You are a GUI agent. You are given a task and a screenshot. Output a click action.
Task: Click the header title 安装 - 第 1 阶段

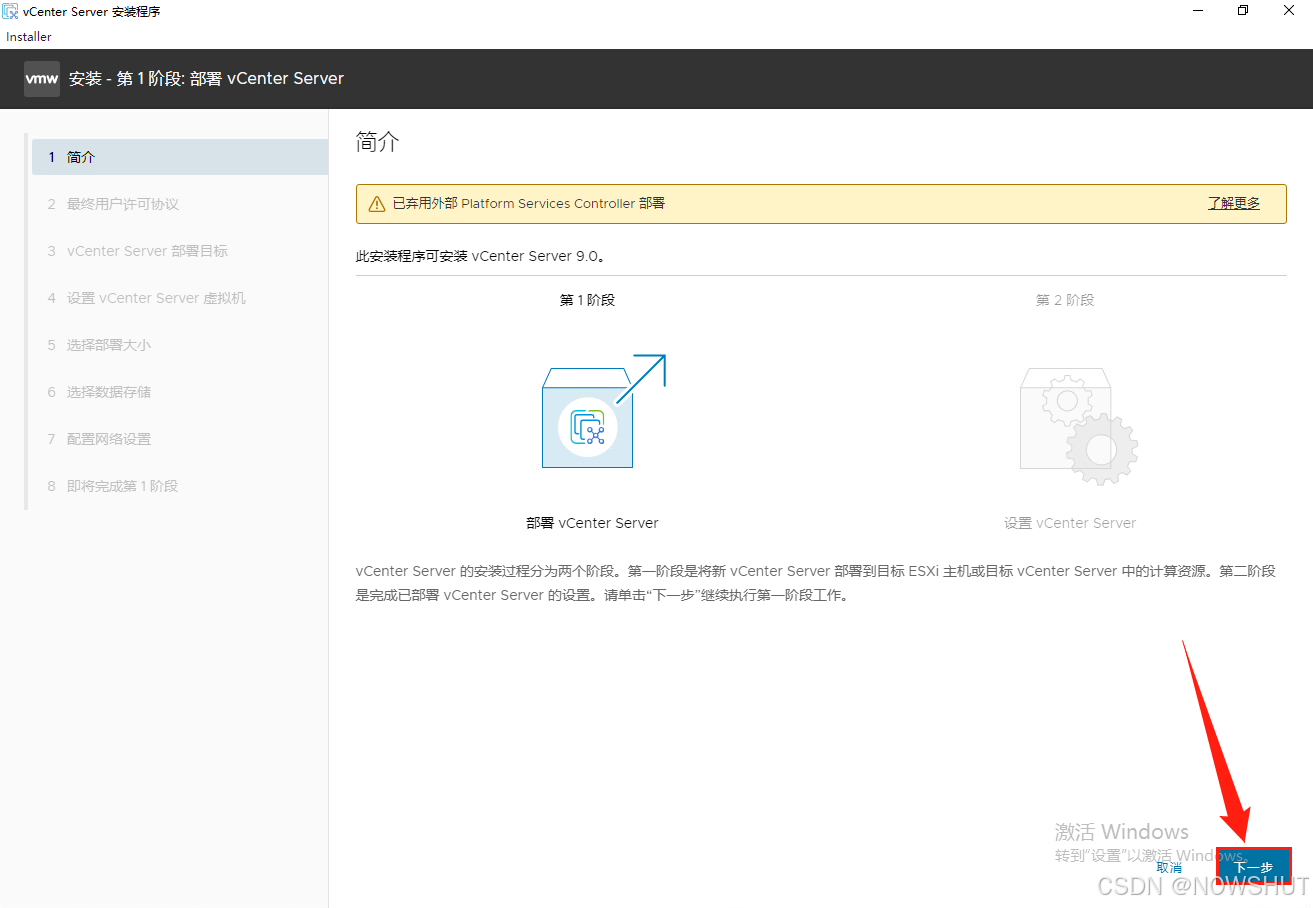click(x=206, y=78)
